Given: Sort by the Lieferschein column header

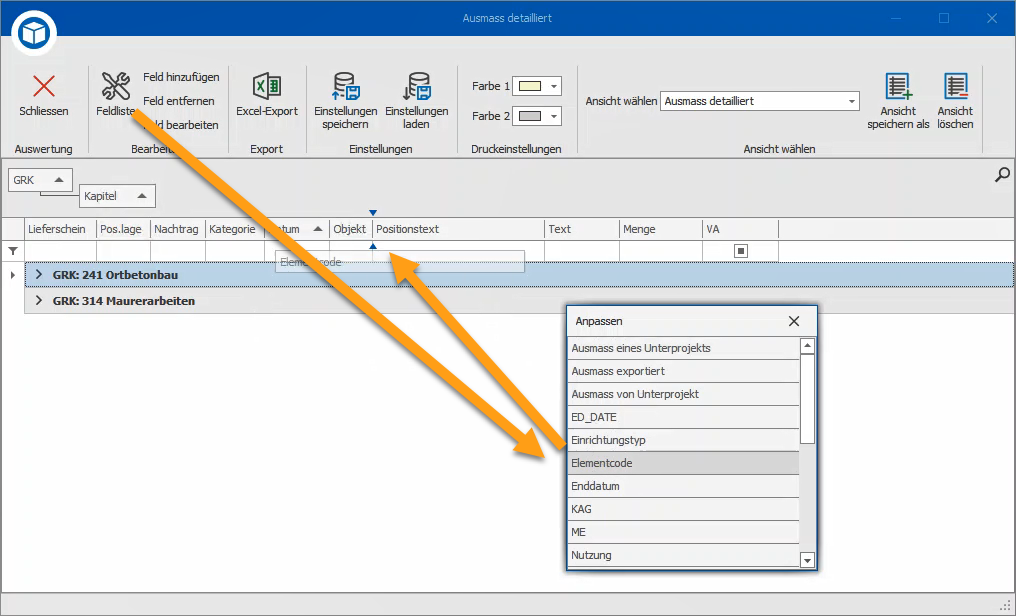Looking at the screenshot, I should pos(60,229).
